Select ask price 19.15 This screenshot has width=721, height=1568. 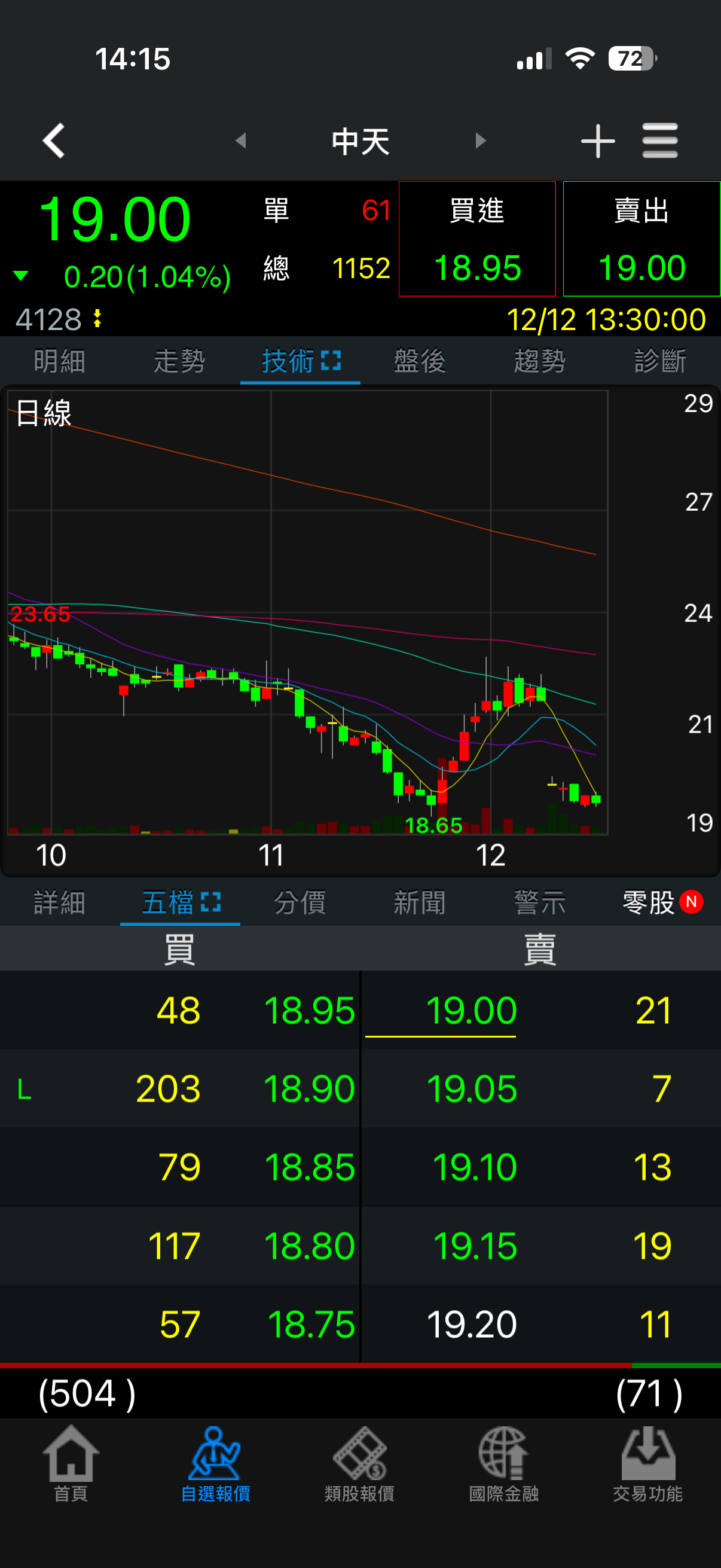coord(475,1246)
